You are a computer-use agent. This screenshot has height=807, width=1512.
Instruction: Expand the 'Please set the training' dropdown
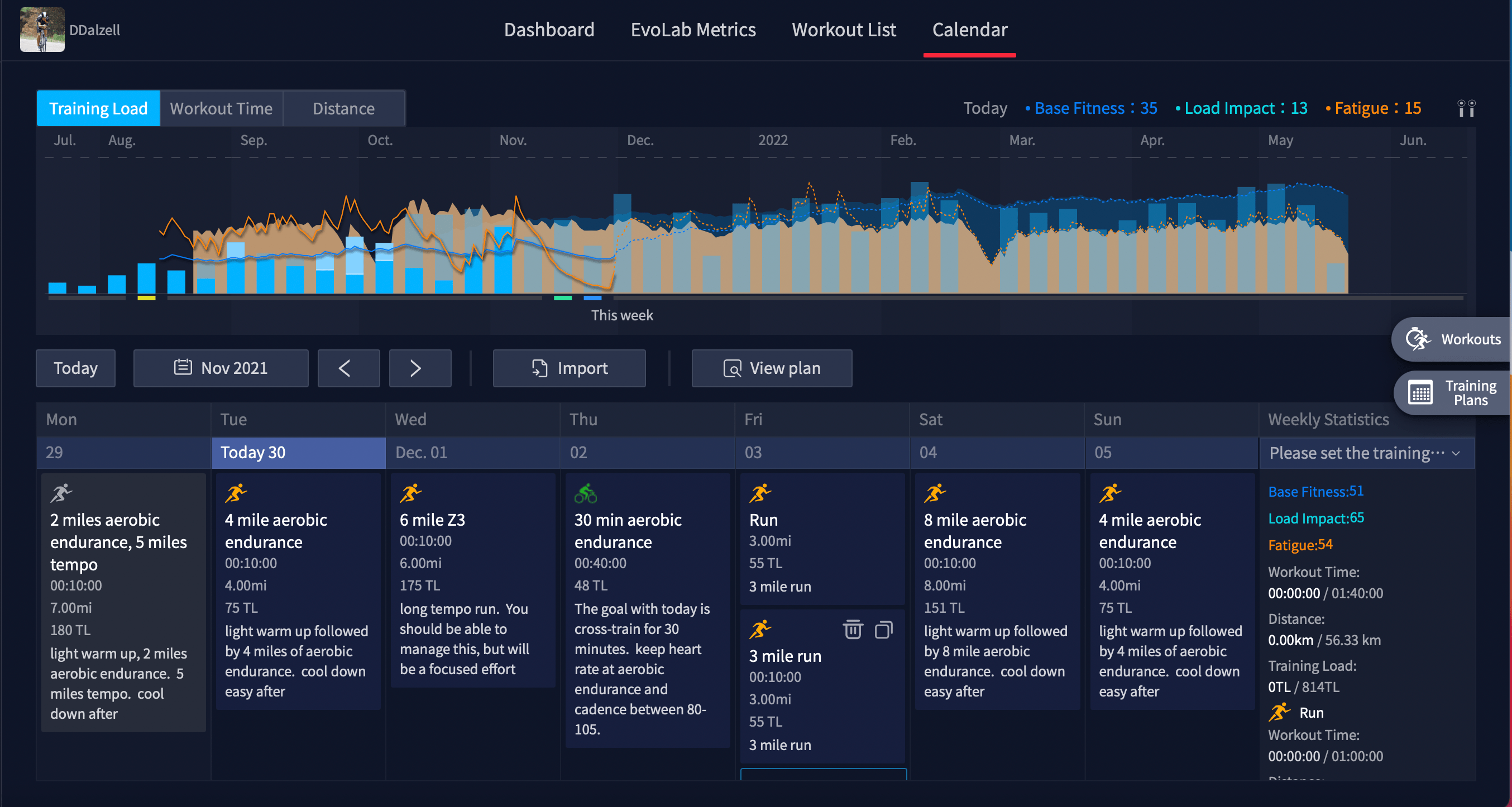point(1367,452)
